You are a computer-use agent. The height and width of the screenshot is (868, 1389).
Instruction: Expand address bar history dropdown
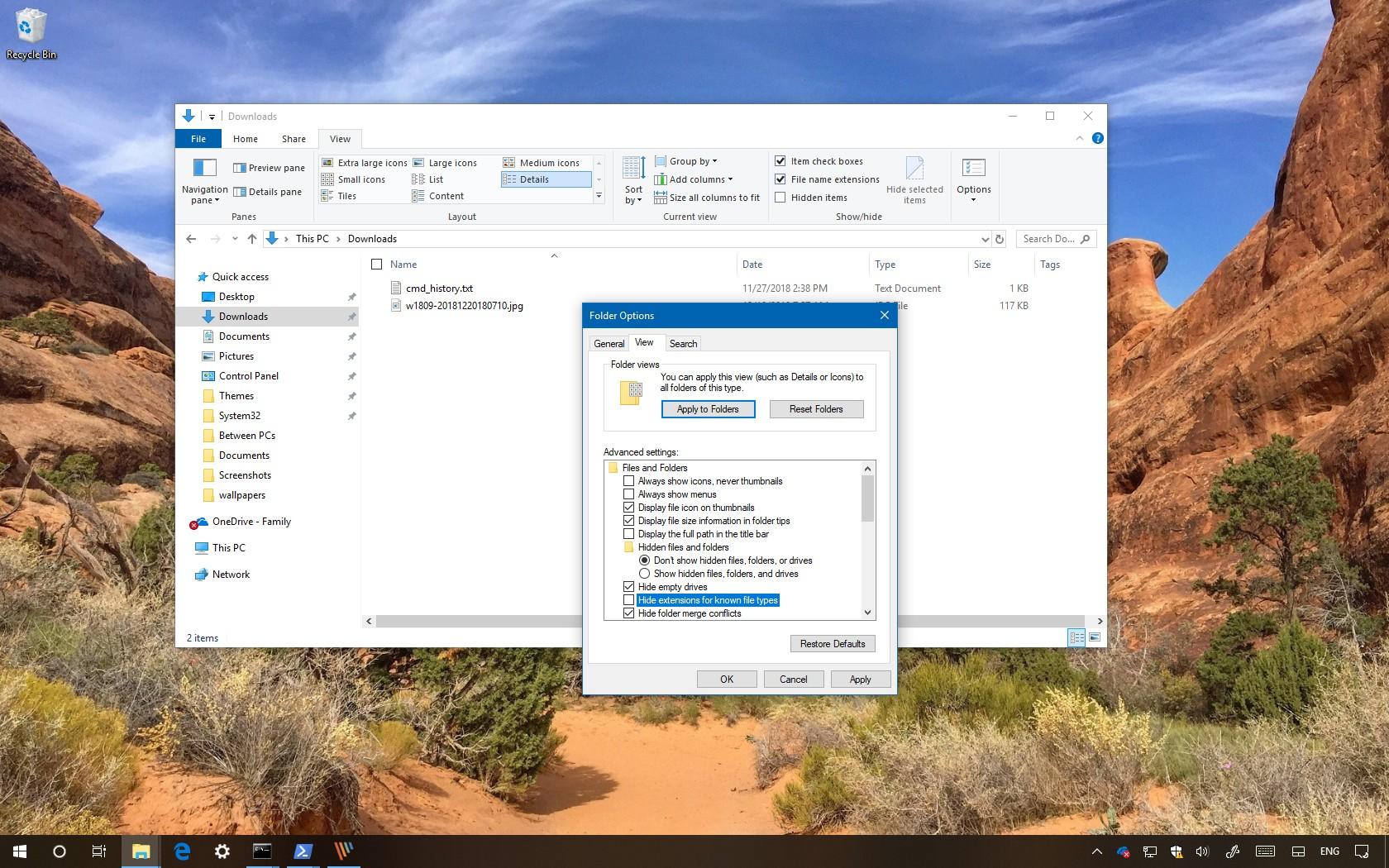tap(985, 239)
